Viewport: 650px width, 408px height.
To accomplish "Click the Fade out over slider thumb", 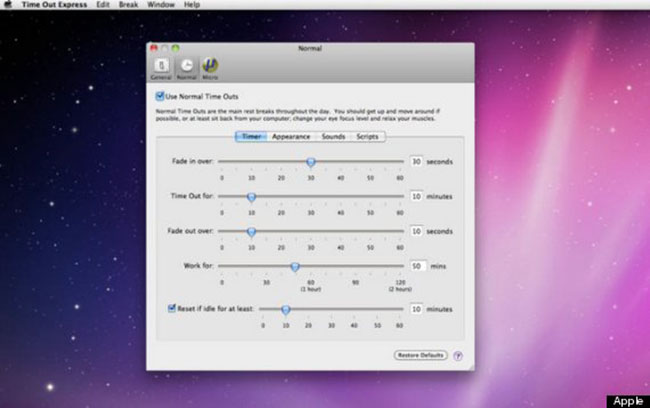I will pos(251,232).
